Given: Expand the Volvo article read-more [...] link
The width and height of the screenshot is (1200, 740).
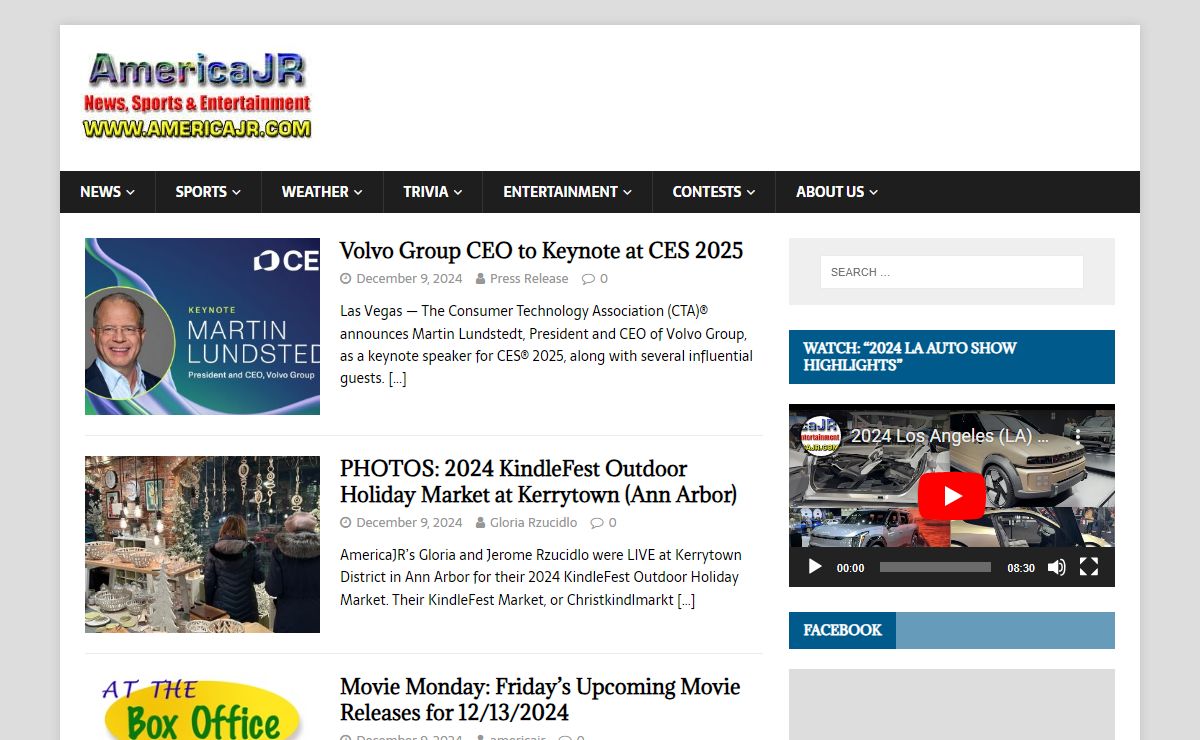Looking at the screenshot, I should [398, 378].
